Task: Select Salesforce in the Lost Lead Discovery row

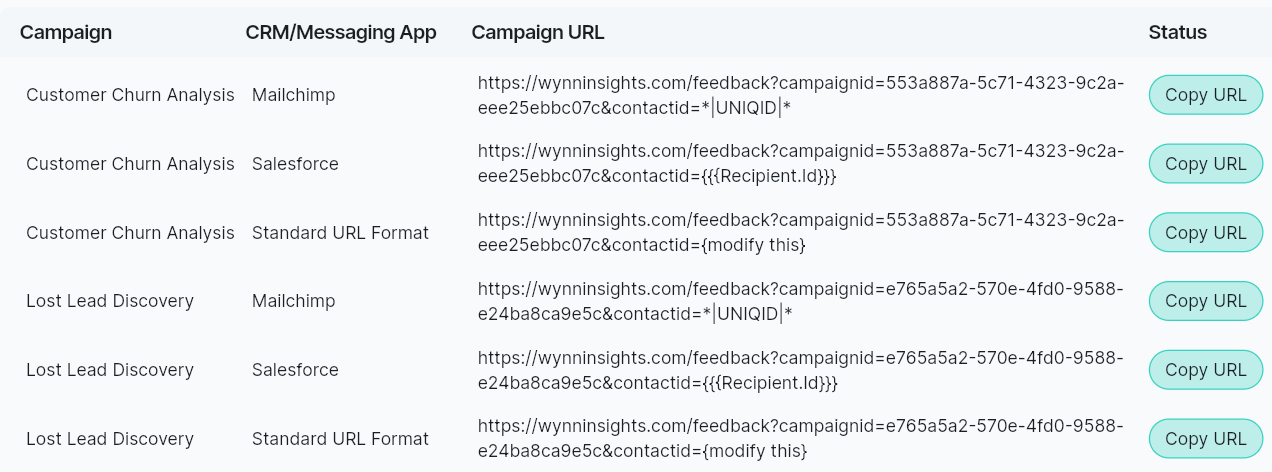Action: (x=295, y=370)
